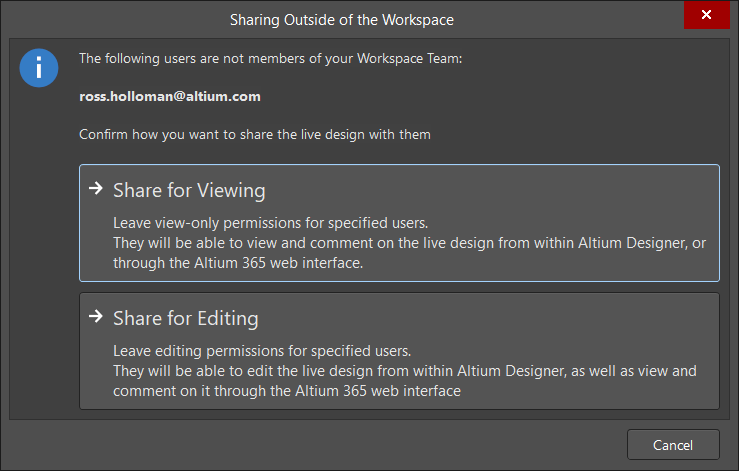Click 'Confirm how you want to share' text
Image resolution: width=739 pixels, height=471 pixels.
pyautogui.click(x=255, y=134)
